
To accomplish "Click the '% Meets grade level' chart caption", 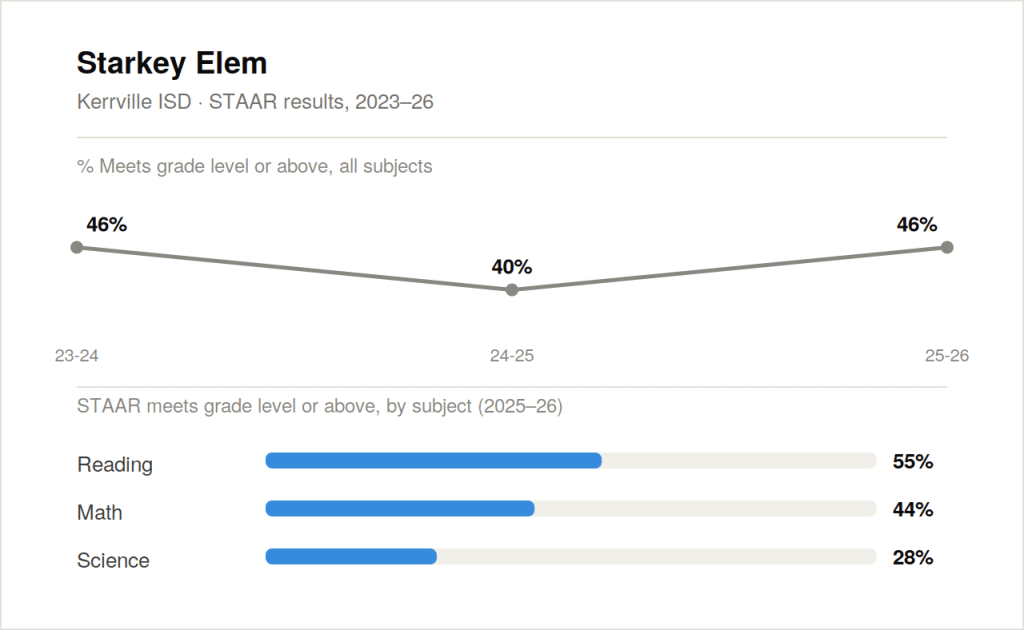I will pos(255,166).
